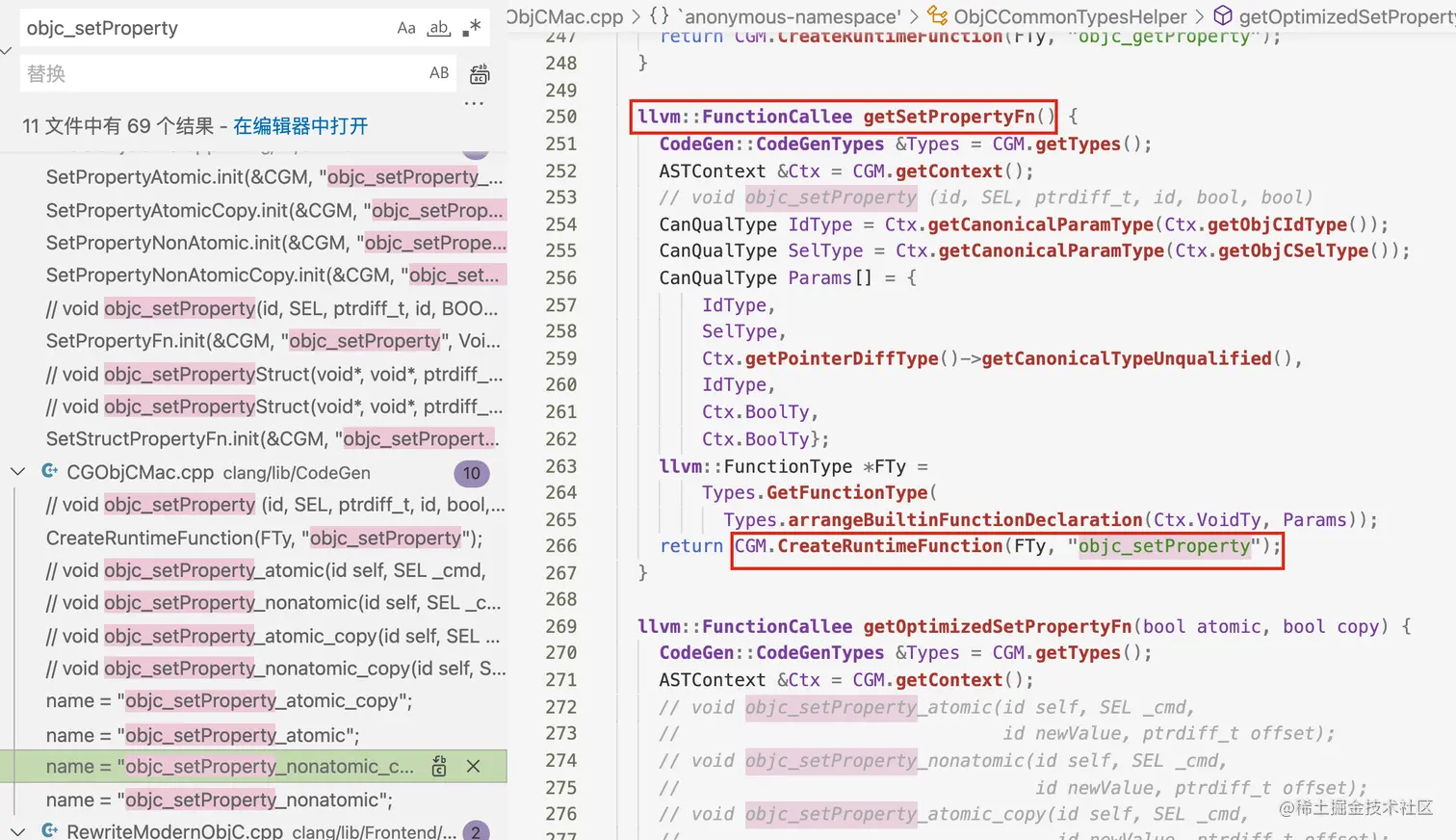Click line number 269 in the gutter
1456x840 pixels.
pos(561,627)
